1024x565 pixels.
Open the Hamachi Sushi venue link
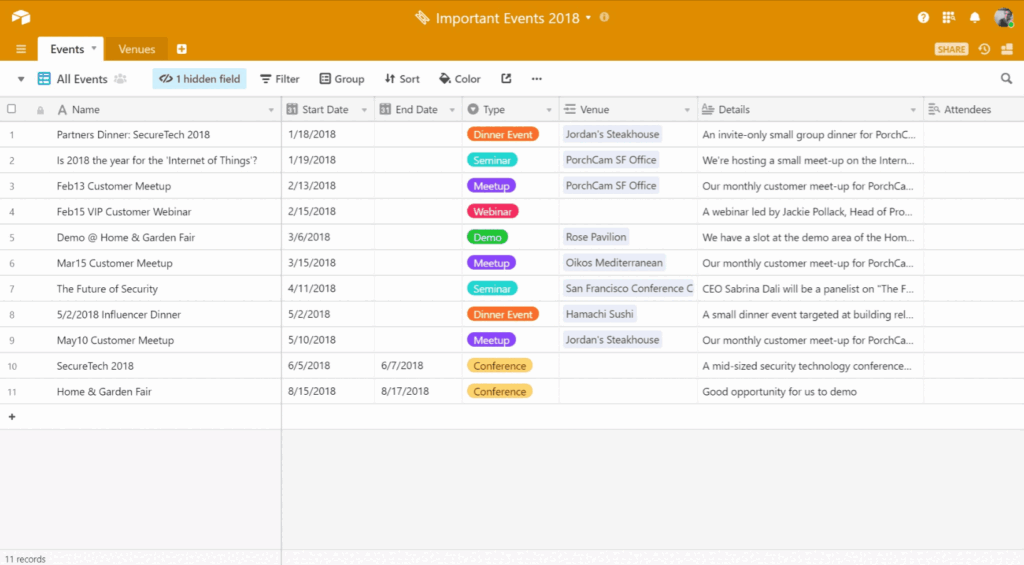[600, 314]
